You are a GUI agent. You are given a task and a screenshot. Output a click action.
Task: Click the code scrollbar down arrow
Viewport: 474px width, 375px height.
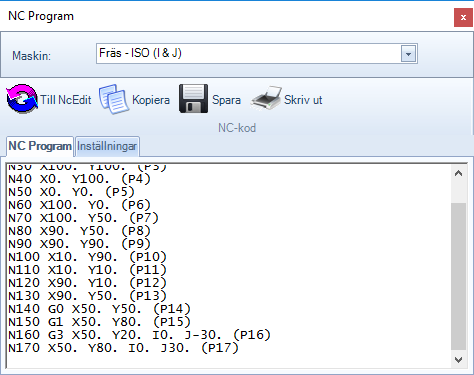pyautogui.click(x=459, y=360)
